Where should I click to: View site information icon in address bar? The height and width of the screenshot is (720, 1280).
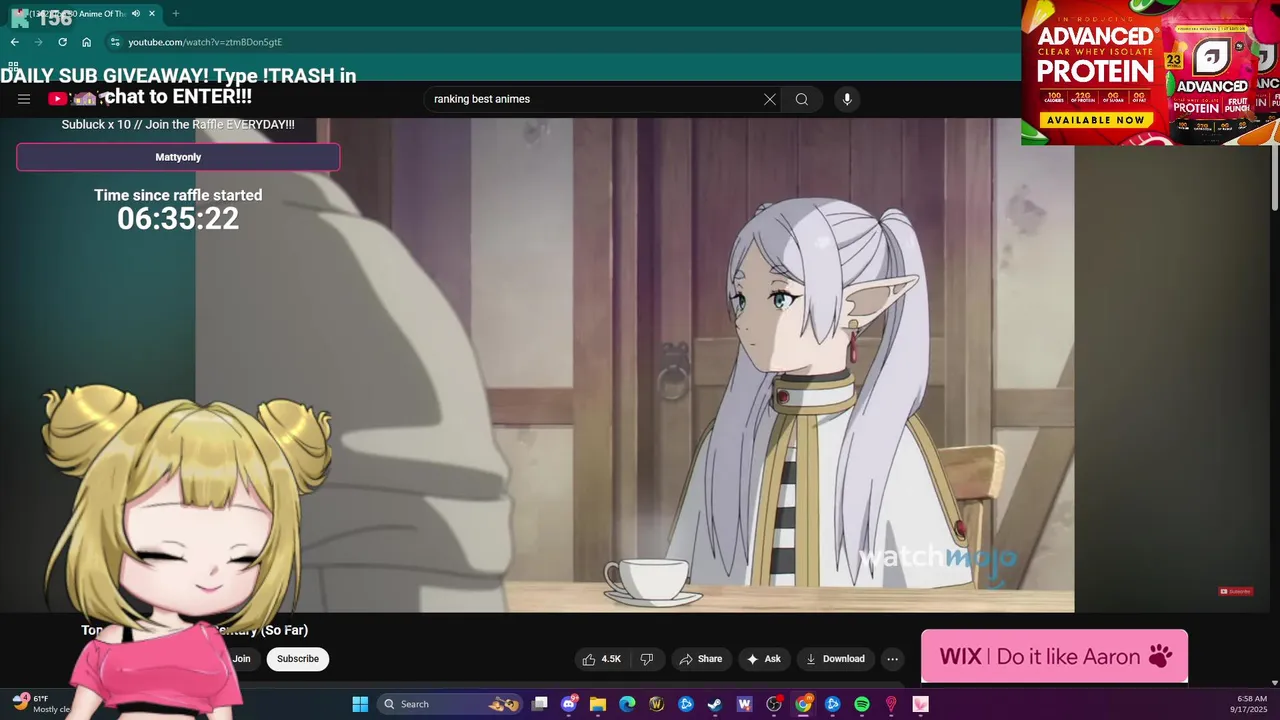pyautogui.click(x=115, y=42)
